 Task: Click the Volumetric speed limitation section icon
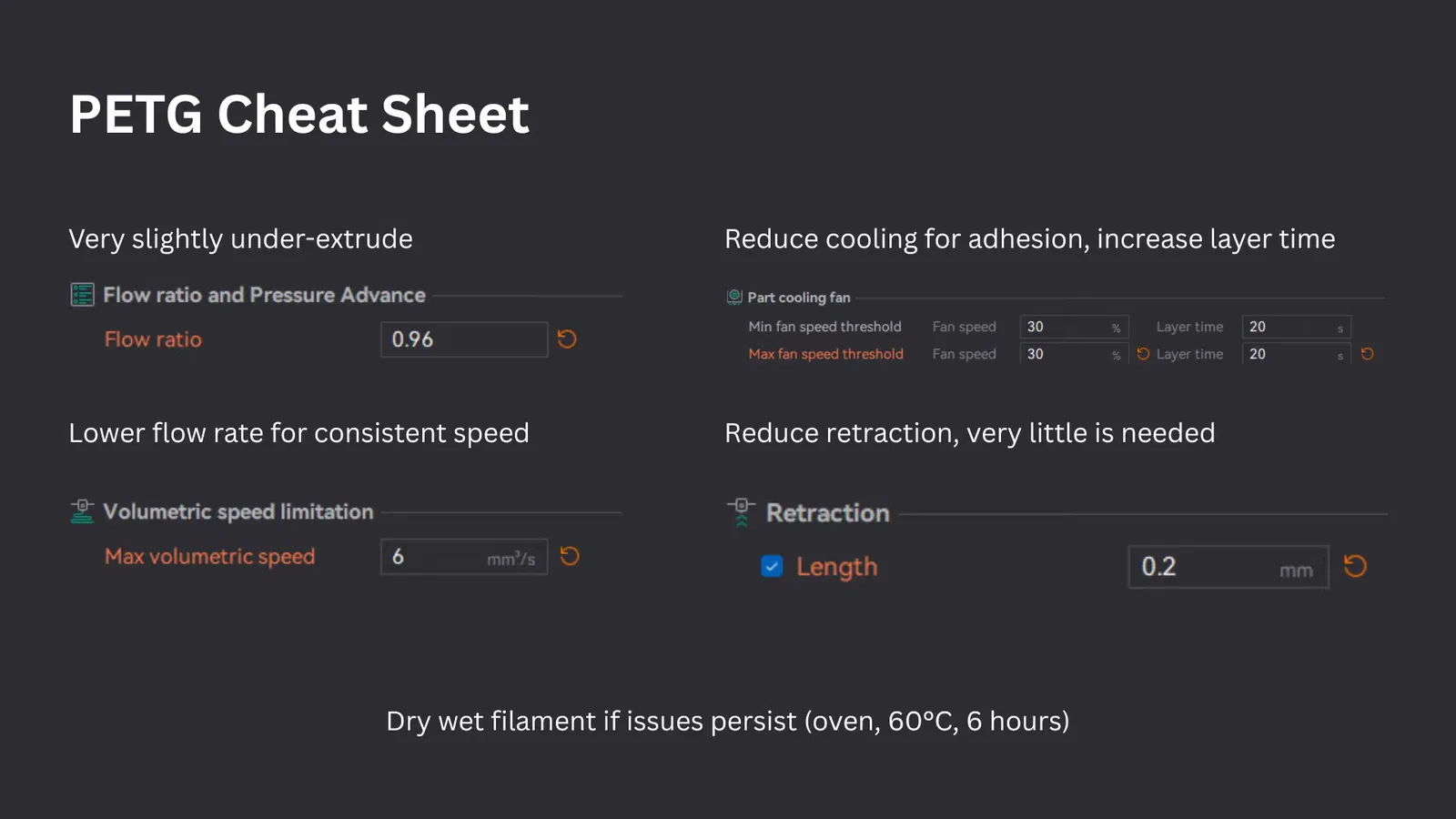point(83,511)
